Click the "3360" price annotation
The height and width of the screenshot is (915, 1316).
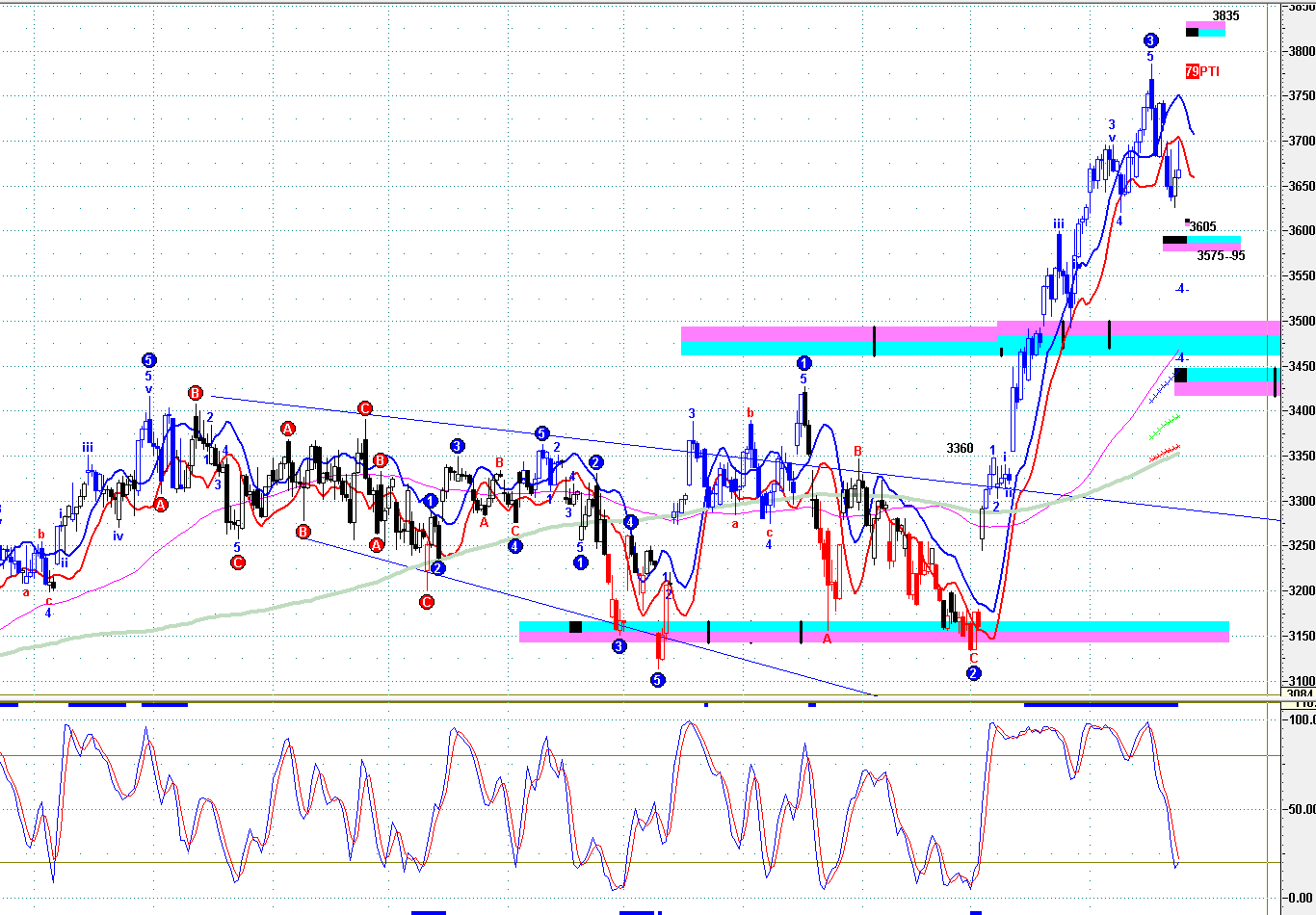coord(960,448)
